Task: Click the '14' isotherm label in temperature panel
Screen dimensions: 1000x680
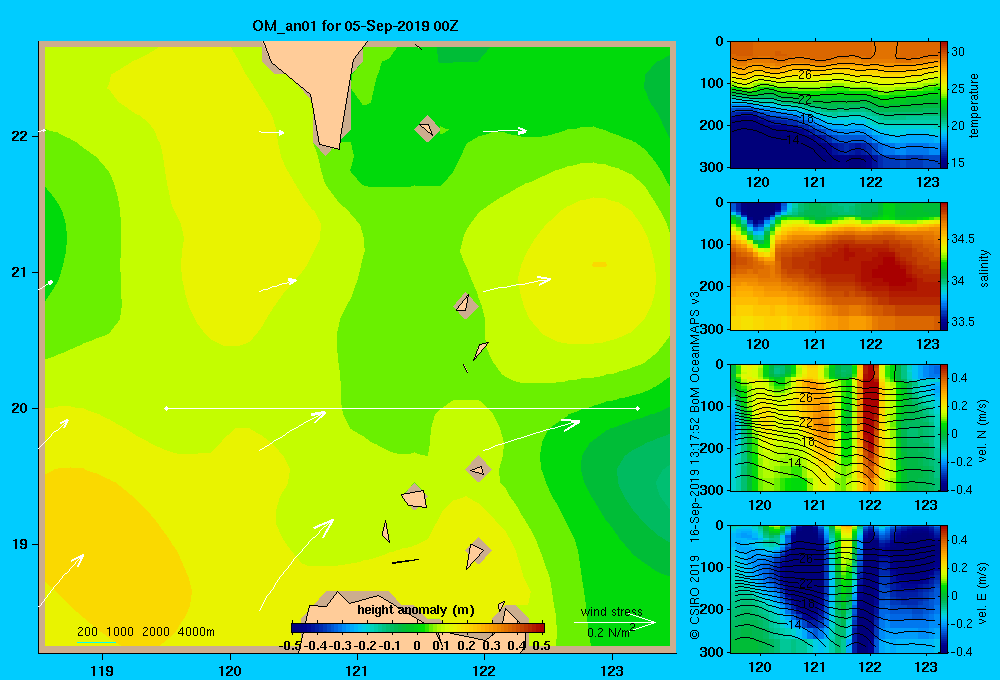Action: 793,139
